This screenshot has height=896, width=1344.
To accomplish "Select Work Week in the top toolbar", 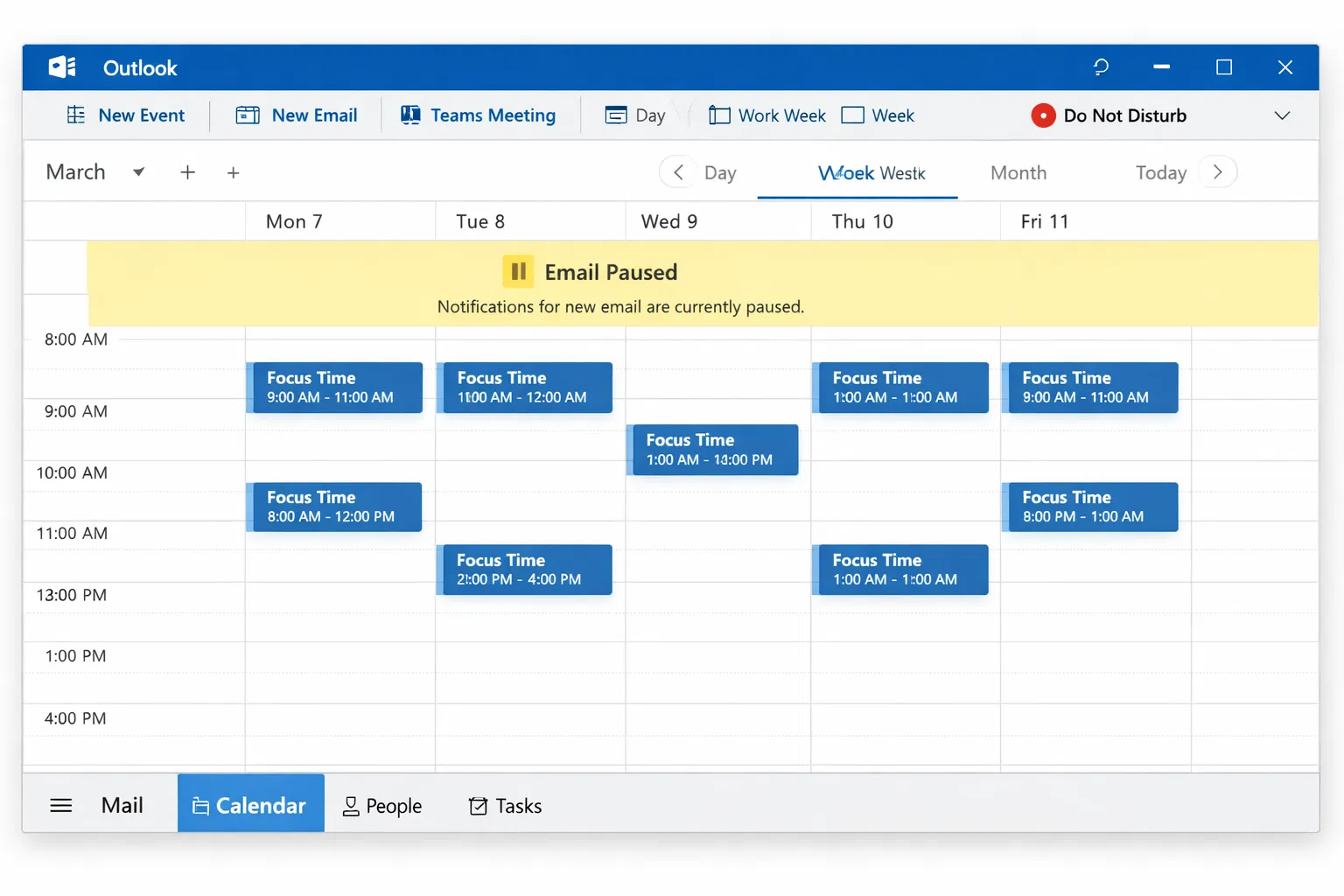I will coord(767,115).
